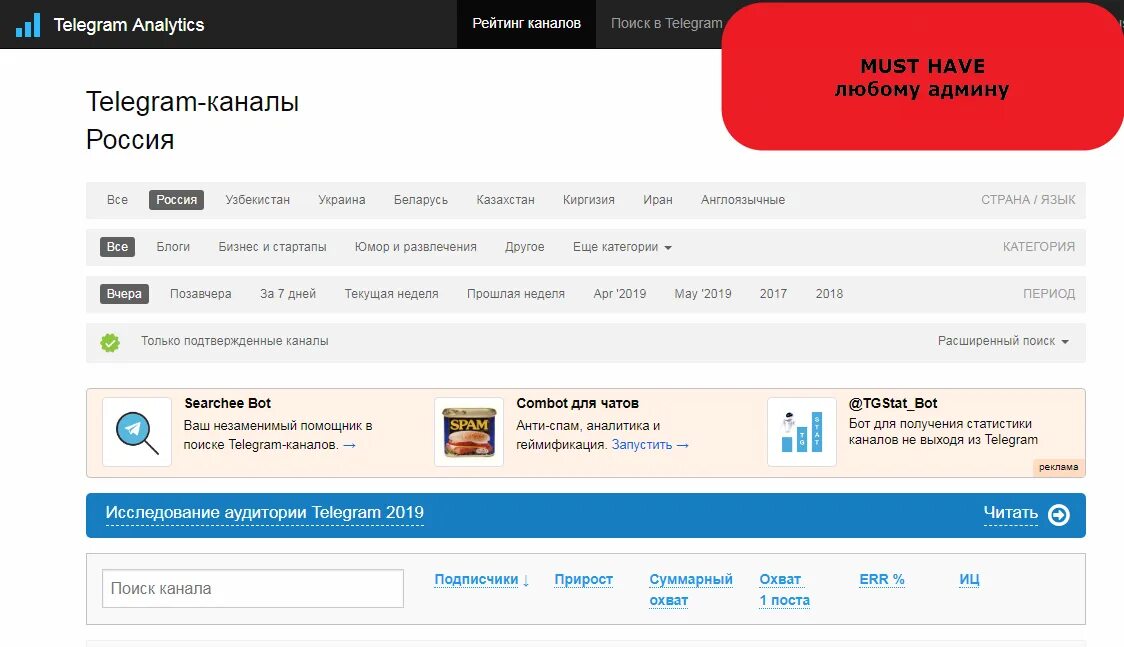Image resolution: width=1124 pixels, height=647 pixels.
Task: Open Combot для чатов title link
Action: 577,403
